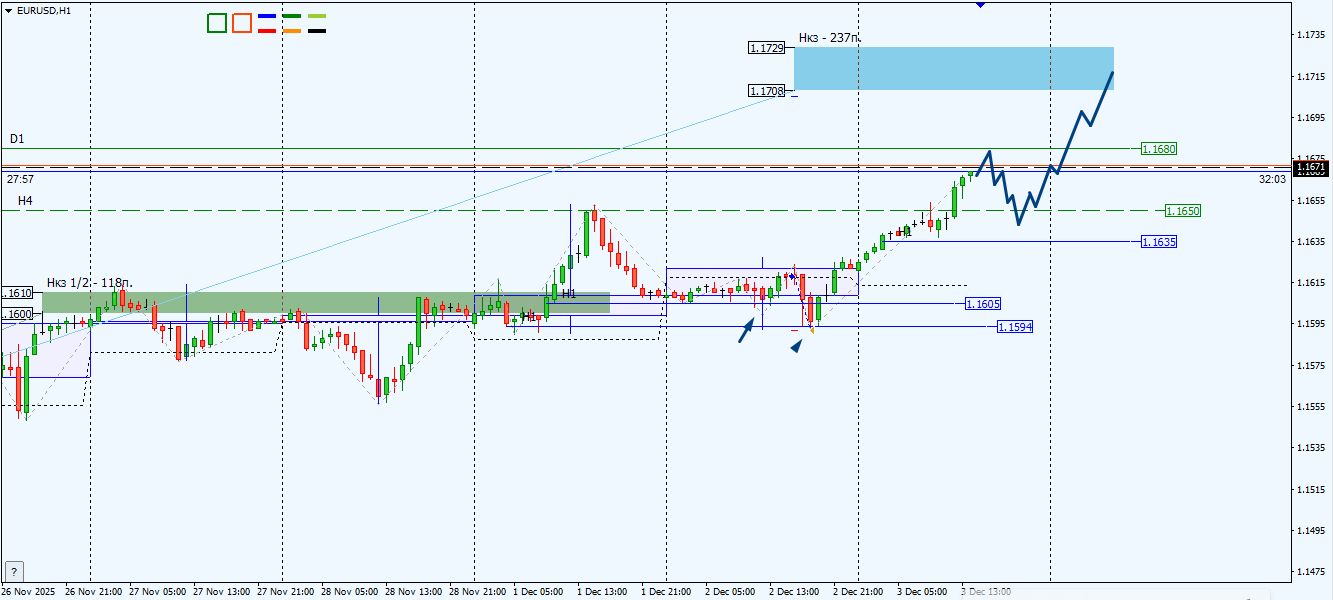Click the black line legend icon
Image resolution: width=1333 pixels, height=600 pixels.
point(317,31)
